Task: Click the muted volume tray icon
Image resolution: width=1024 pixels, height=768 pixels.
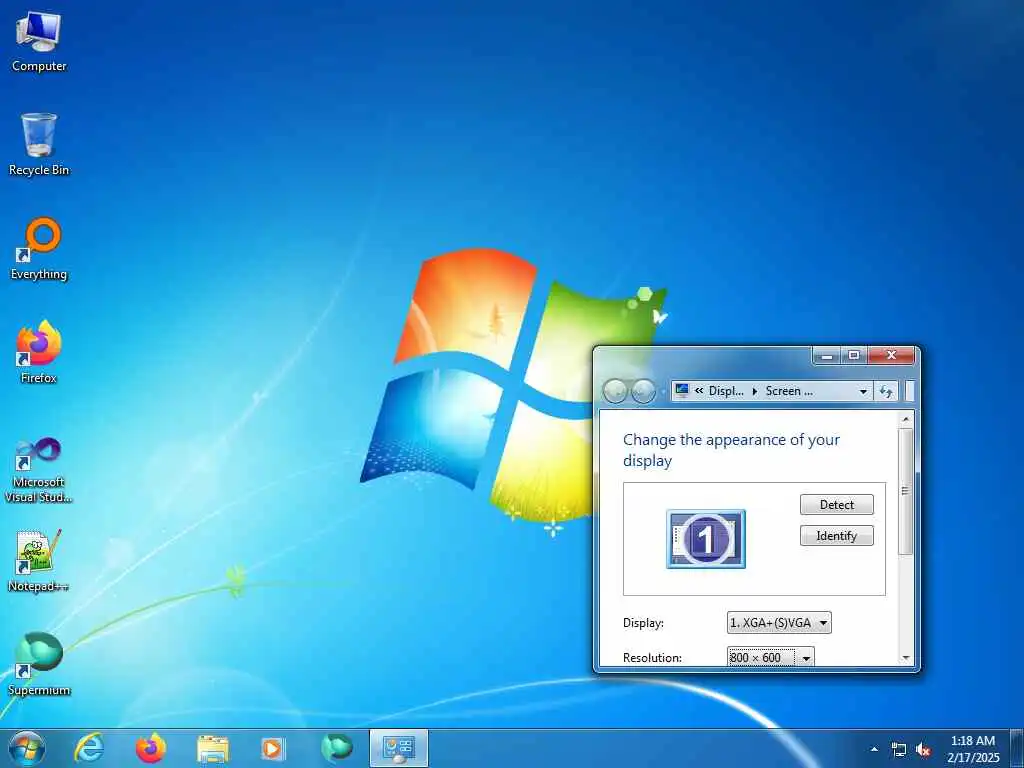Action: click(923, 750)
